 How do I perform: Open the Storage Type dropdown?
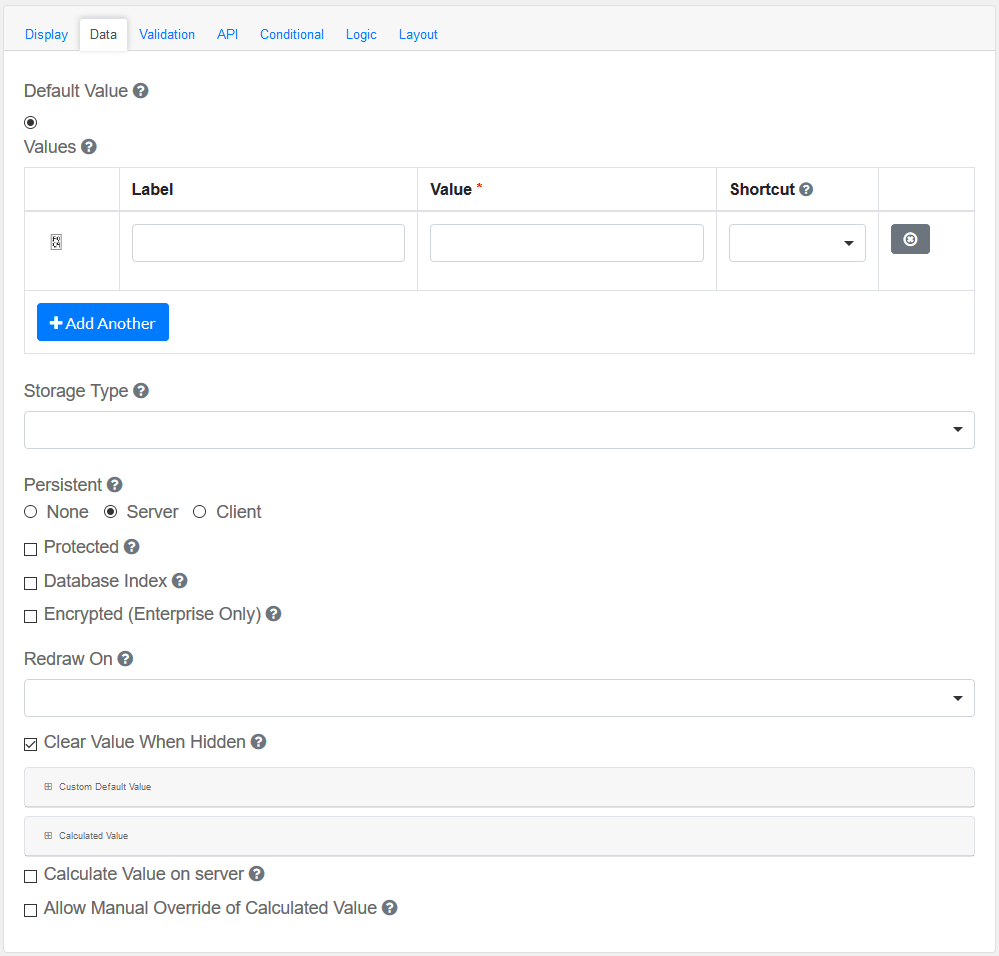(499, 430)
